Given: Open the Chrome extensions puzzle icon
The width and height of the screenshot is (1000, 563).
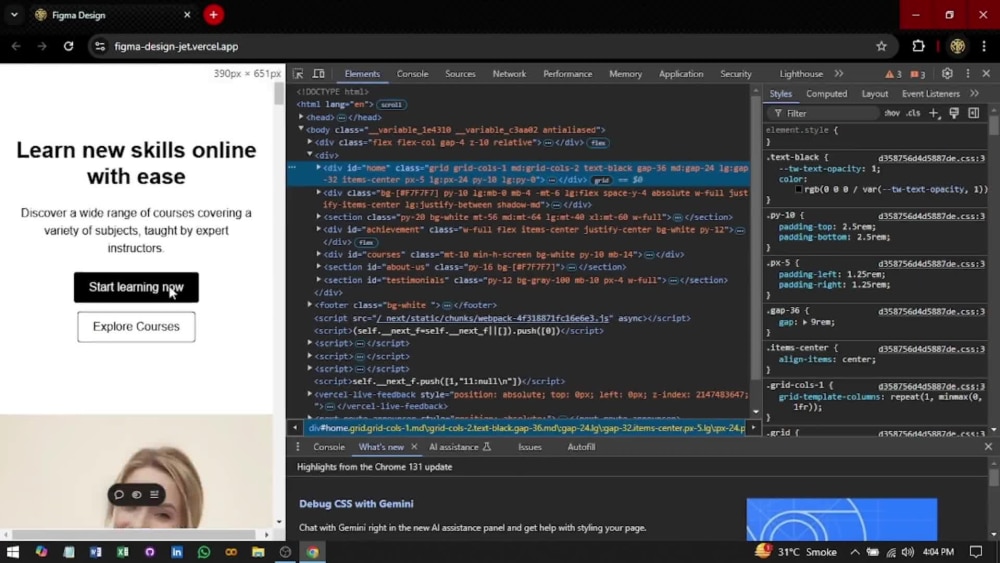Looking at the screenshot, I should (918, 47).
